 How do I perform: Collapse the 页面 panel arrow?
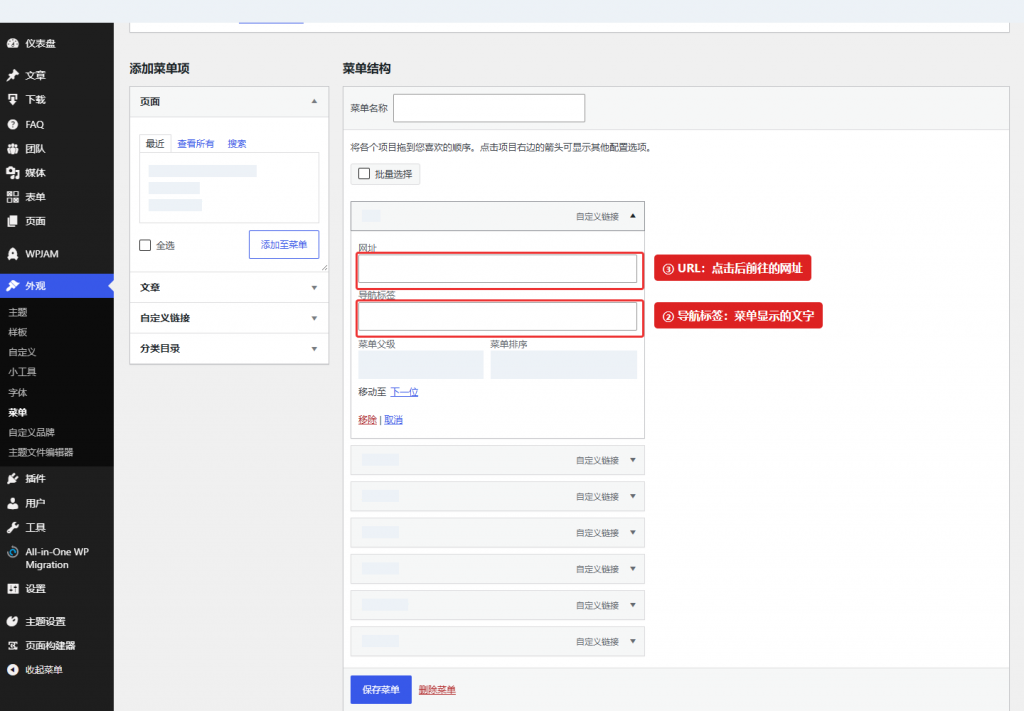pos(314,101)
